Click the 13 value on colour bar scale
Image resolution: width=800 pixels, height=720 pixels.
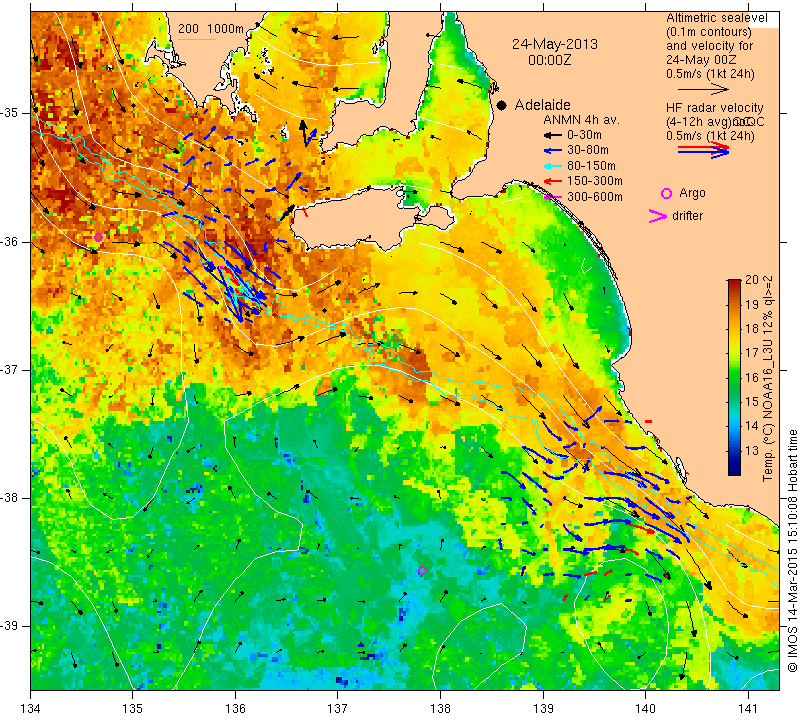point(752,451)
